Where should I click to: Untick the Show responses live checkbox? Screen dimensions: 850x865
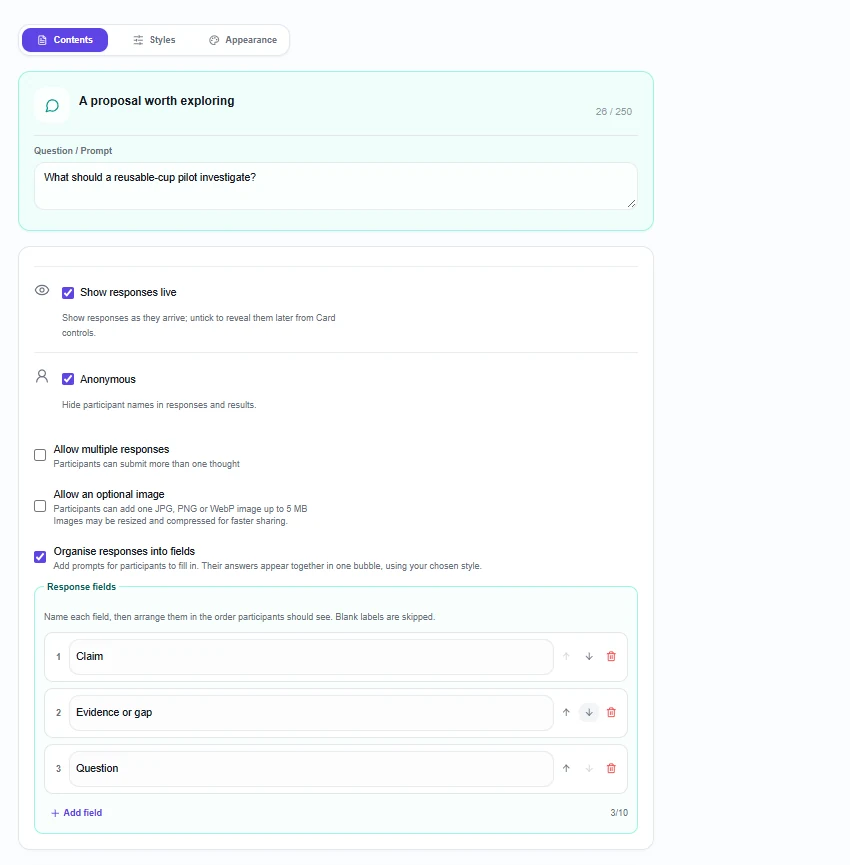pyautogui.click(x=68, y=292)
